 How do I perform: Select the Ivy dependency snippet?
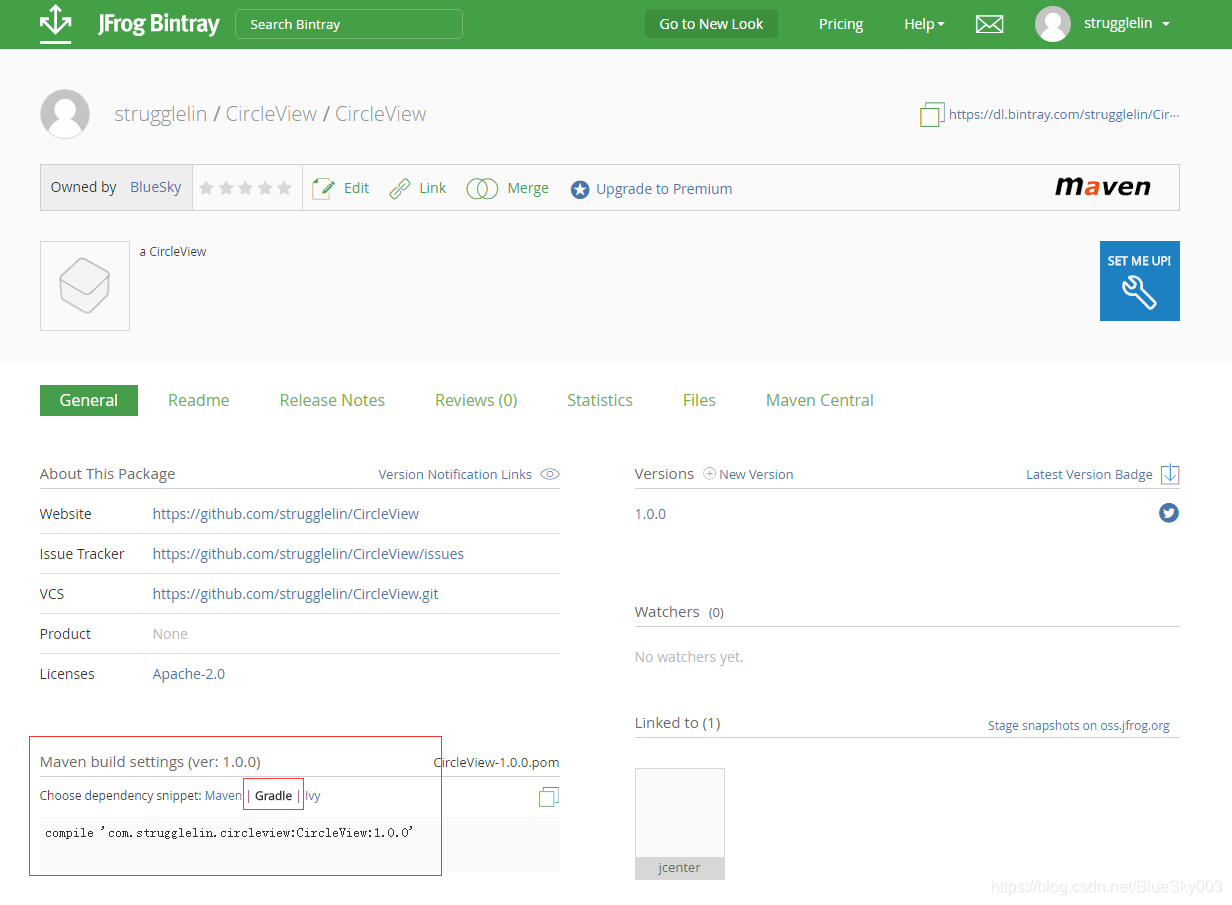click(x=313, y=796)
